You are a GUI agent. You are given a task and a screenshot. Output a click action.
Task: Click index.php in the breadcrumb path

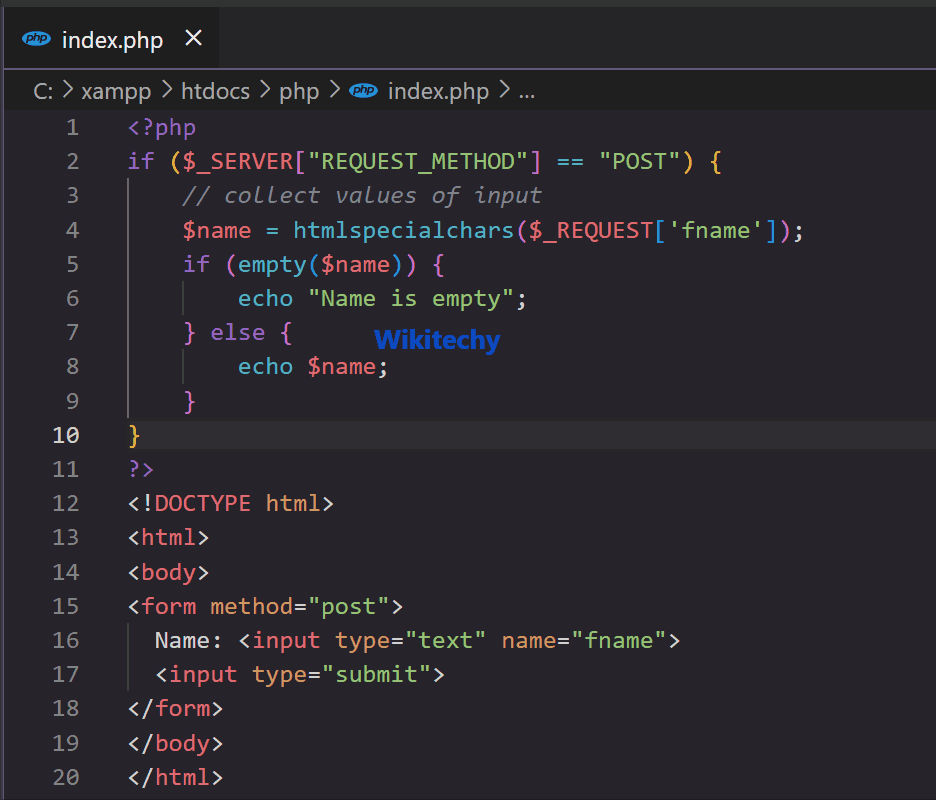coord(438,90)
